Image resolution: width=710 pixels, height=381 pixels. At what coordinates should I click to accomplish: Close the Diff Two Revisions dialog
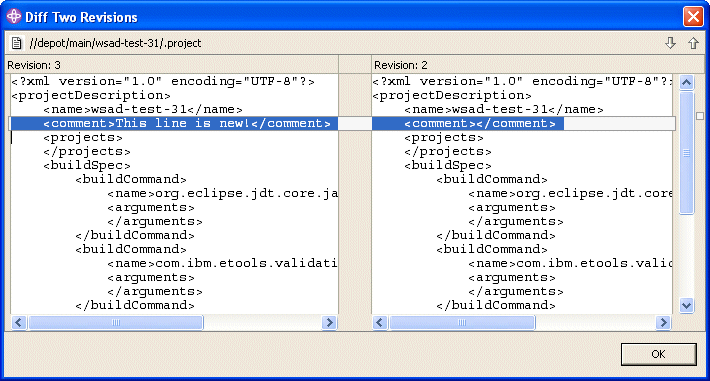[x=693, y=17]
